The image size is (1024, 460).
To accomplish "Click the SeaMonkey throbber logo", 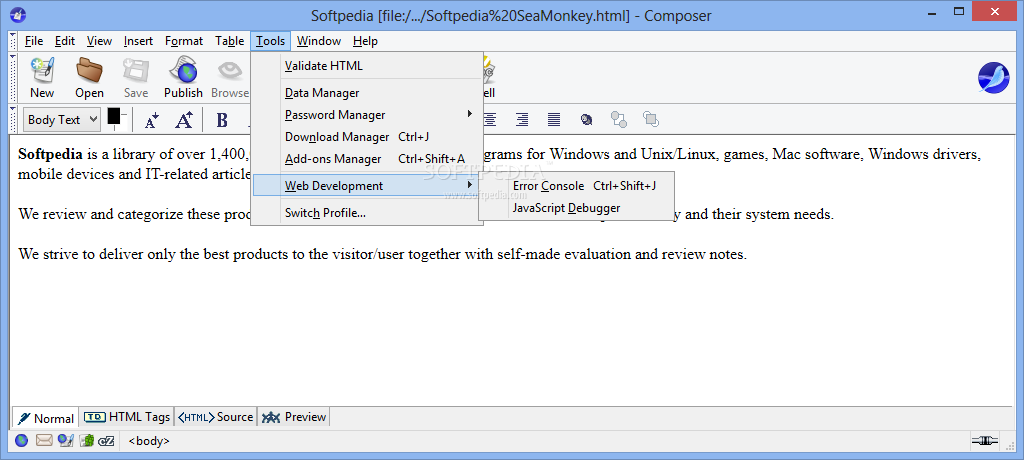I will 993,78.
